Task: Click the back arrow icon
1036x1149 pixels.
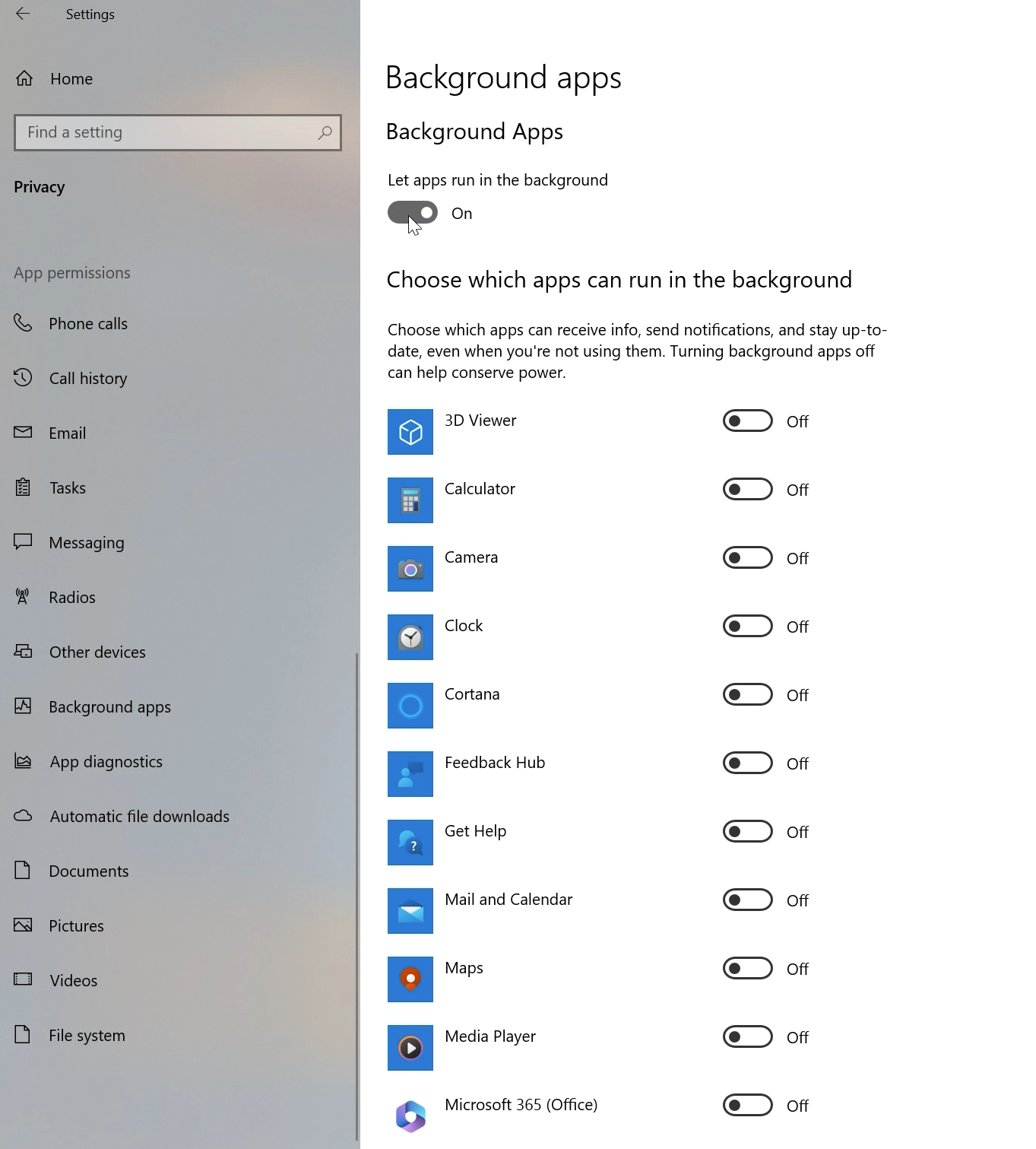Action: point(23,14)
